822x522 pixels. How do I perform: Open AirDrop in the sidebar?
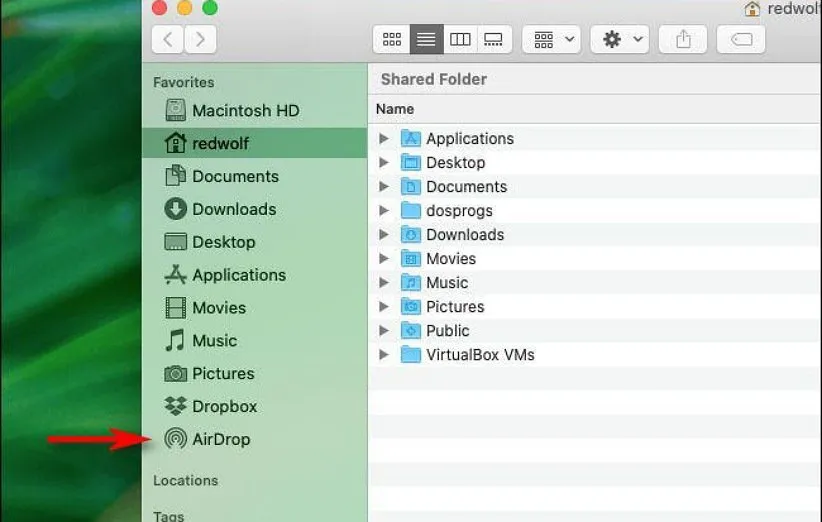point(221,439)
